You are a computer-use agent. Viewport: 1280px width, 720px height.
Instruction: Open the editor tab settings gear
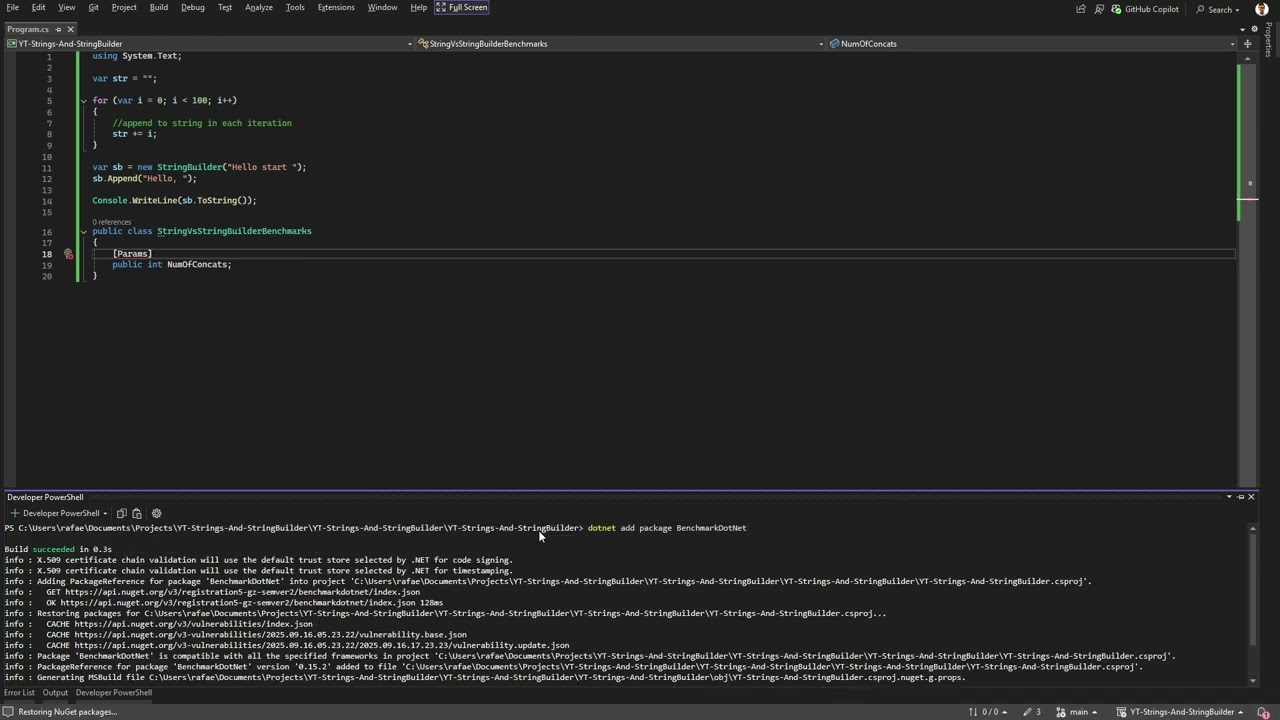click(x=1254, y=29)
